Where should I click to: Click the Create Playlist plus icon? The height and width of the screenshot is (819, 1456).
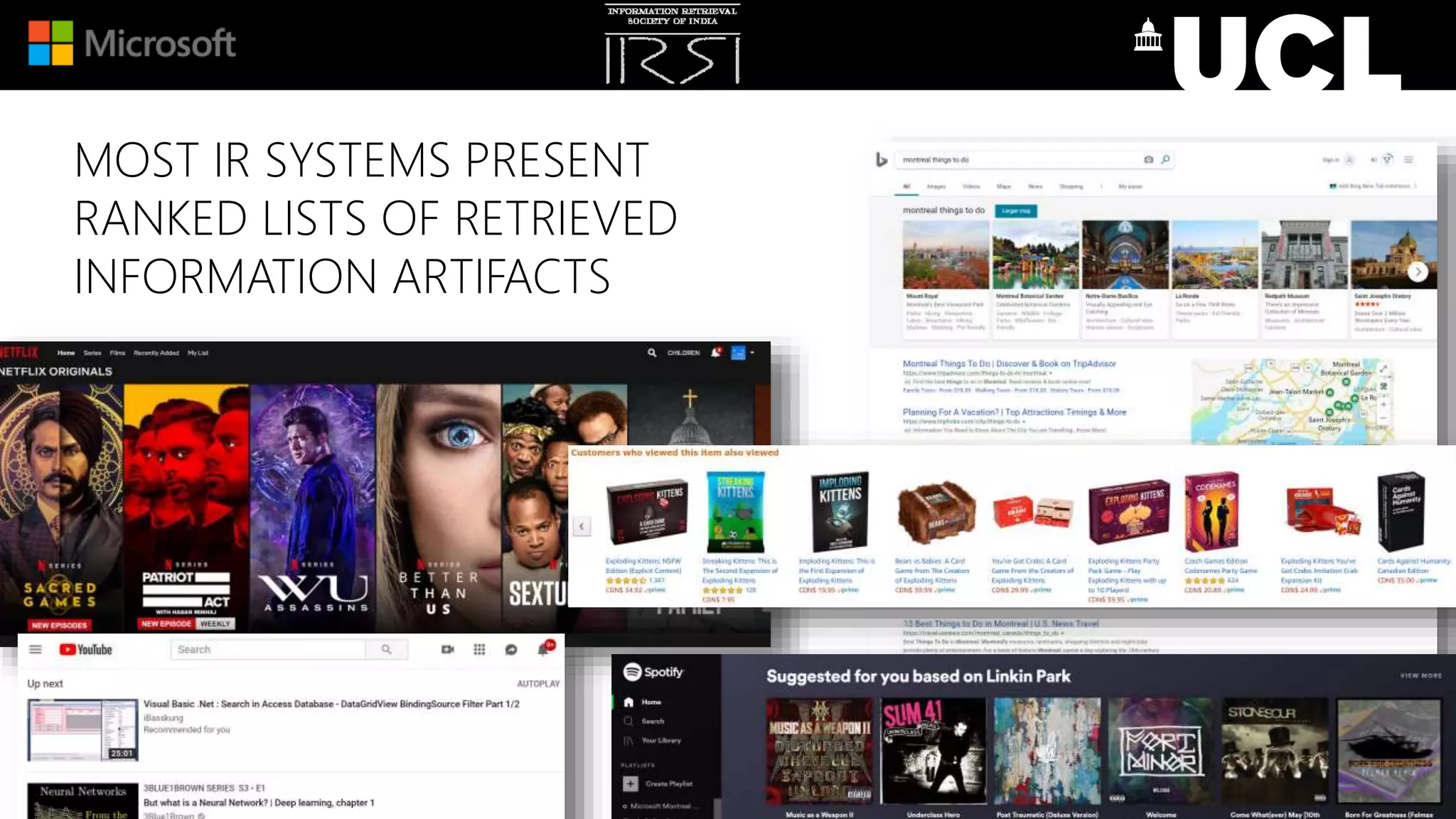[x=631, y=783]
